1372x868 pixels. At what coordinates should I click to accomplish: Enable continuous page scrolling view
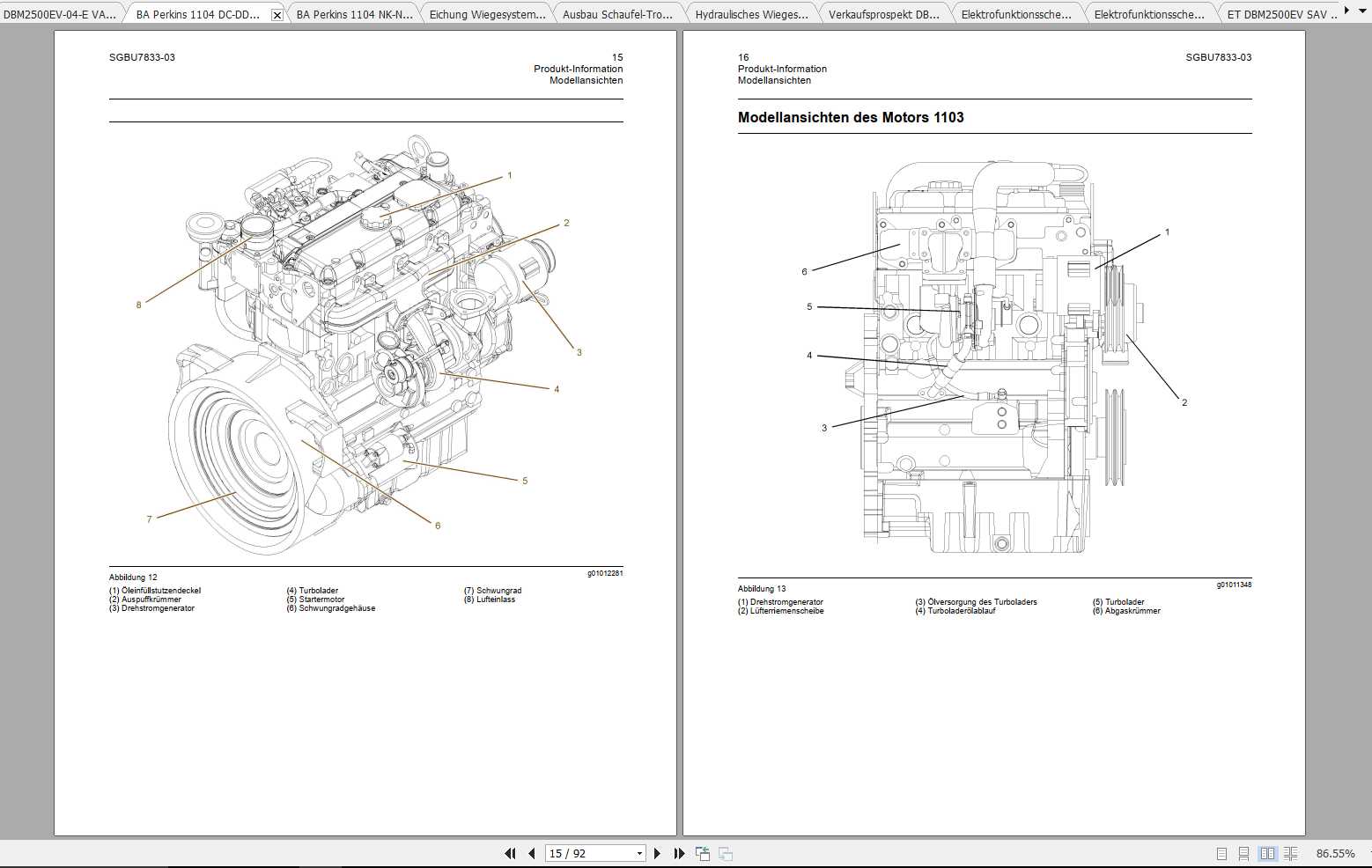[1243, 853]
